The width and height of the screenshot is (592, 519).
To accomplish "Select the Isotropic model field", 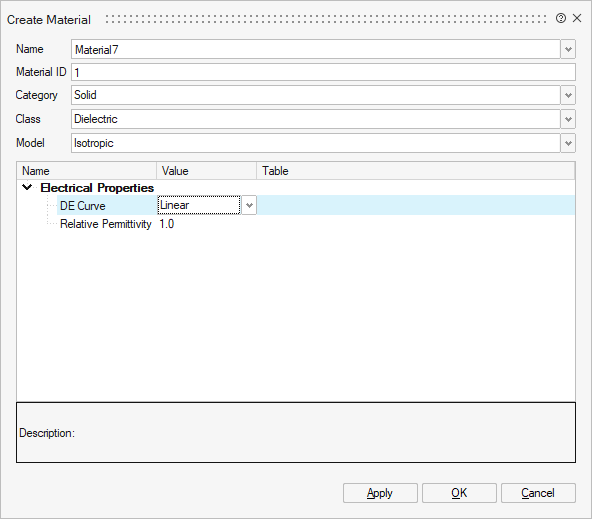I will coord(316,143).
